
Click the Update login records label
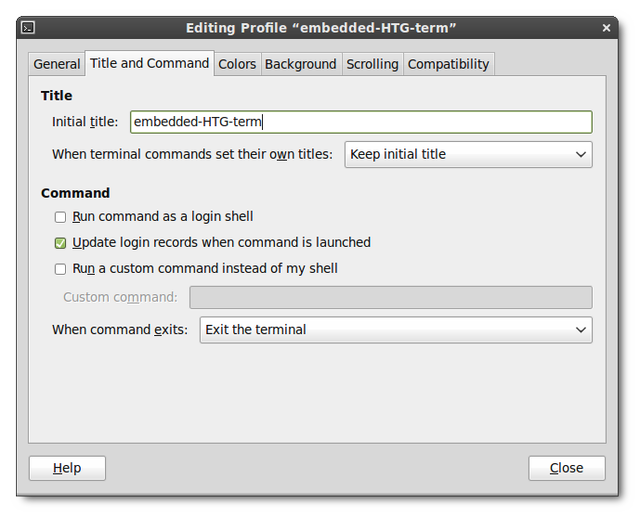click(x=222, y=242)
